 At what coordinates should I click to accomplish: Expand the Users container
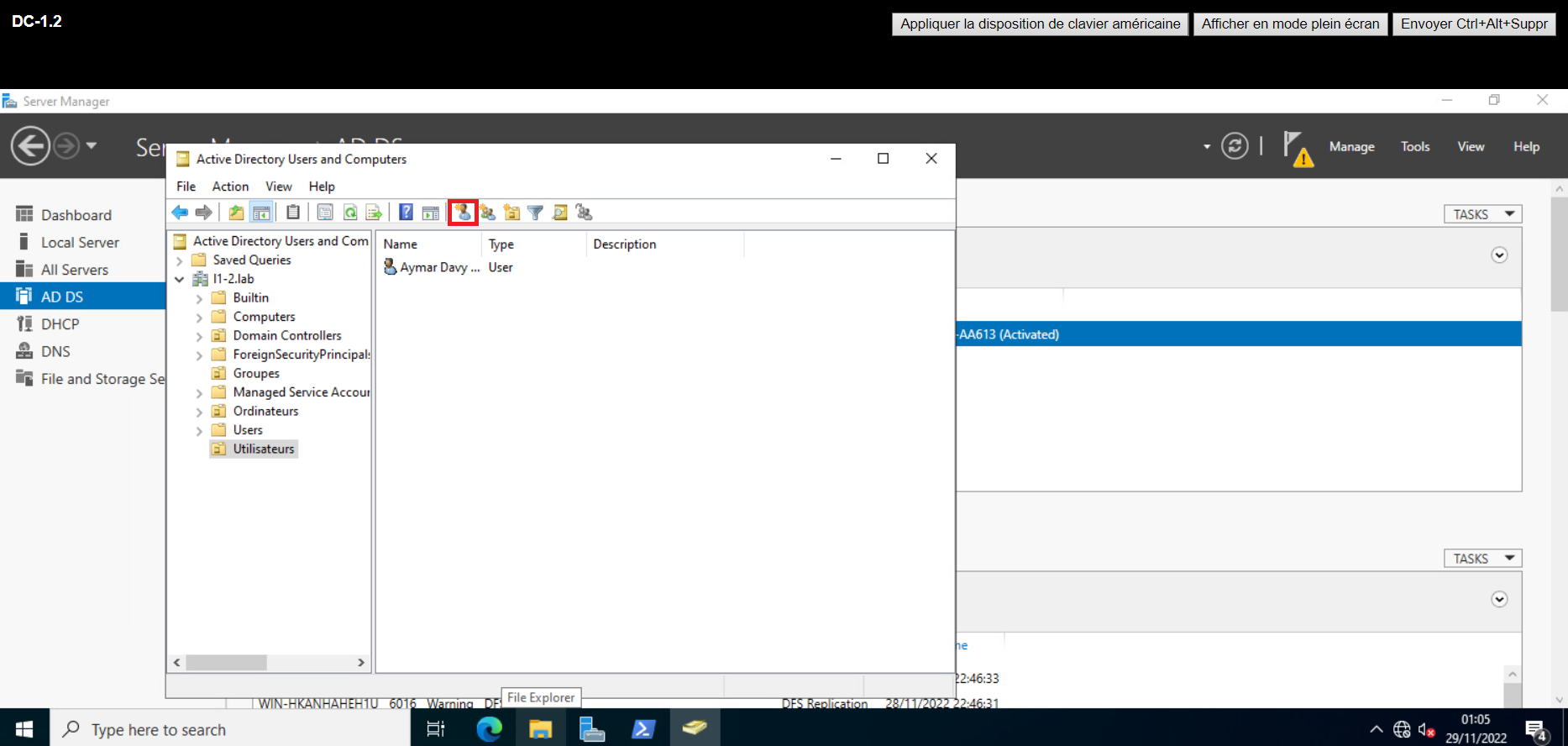pos(199,431)
